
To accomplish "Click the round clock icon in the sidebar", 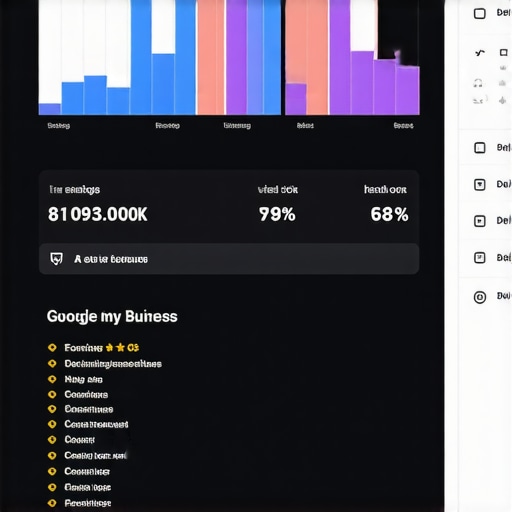I will point(480,297).
